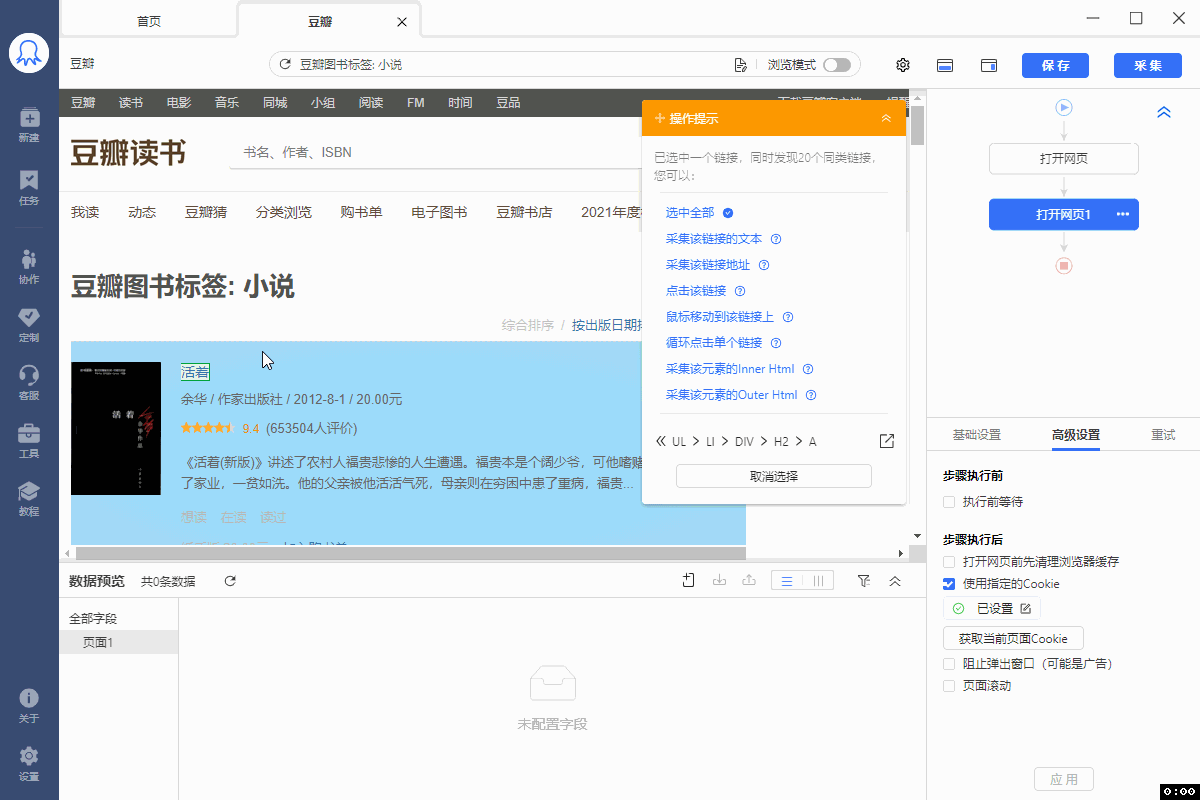Enable the 执行前等待 checkbox
This screenshot has width=1200, height=800.
pyautogui.click(x=949, y=502)
